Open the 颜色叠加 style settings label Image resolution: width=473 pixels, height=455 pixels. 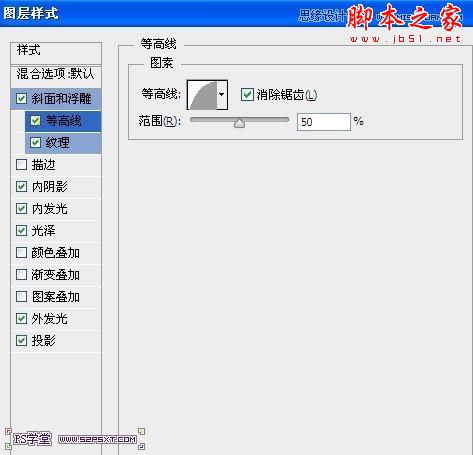pyautogui.click(x=56, y=253)
